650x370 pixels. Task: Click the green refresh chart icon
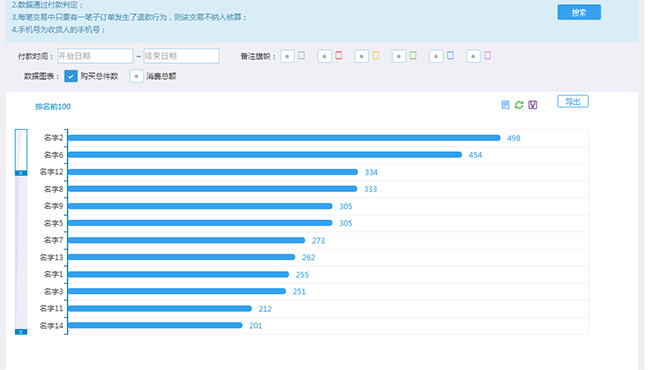coord(519,105)
